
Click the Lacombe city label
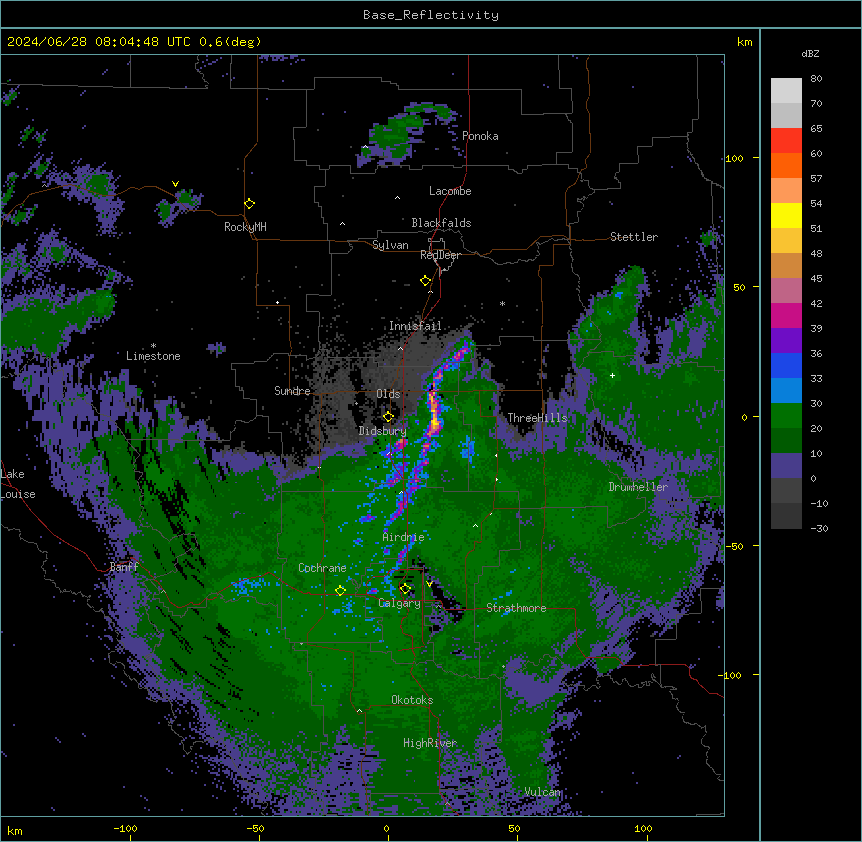click(x=450, y=191)
